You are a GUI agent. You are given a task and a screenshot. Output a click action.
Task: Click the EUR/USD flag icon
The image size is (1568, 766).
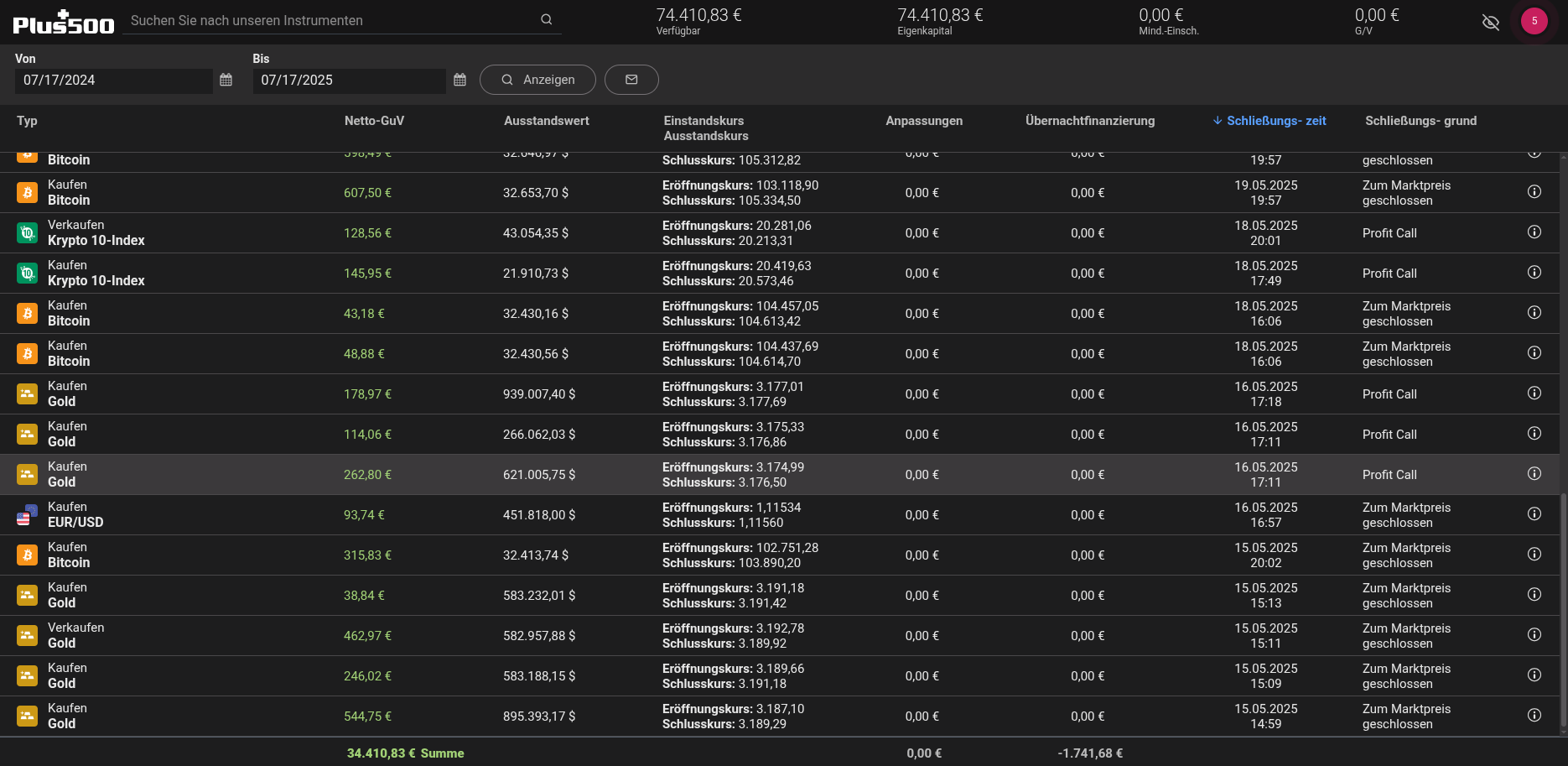tap(28, 515)
